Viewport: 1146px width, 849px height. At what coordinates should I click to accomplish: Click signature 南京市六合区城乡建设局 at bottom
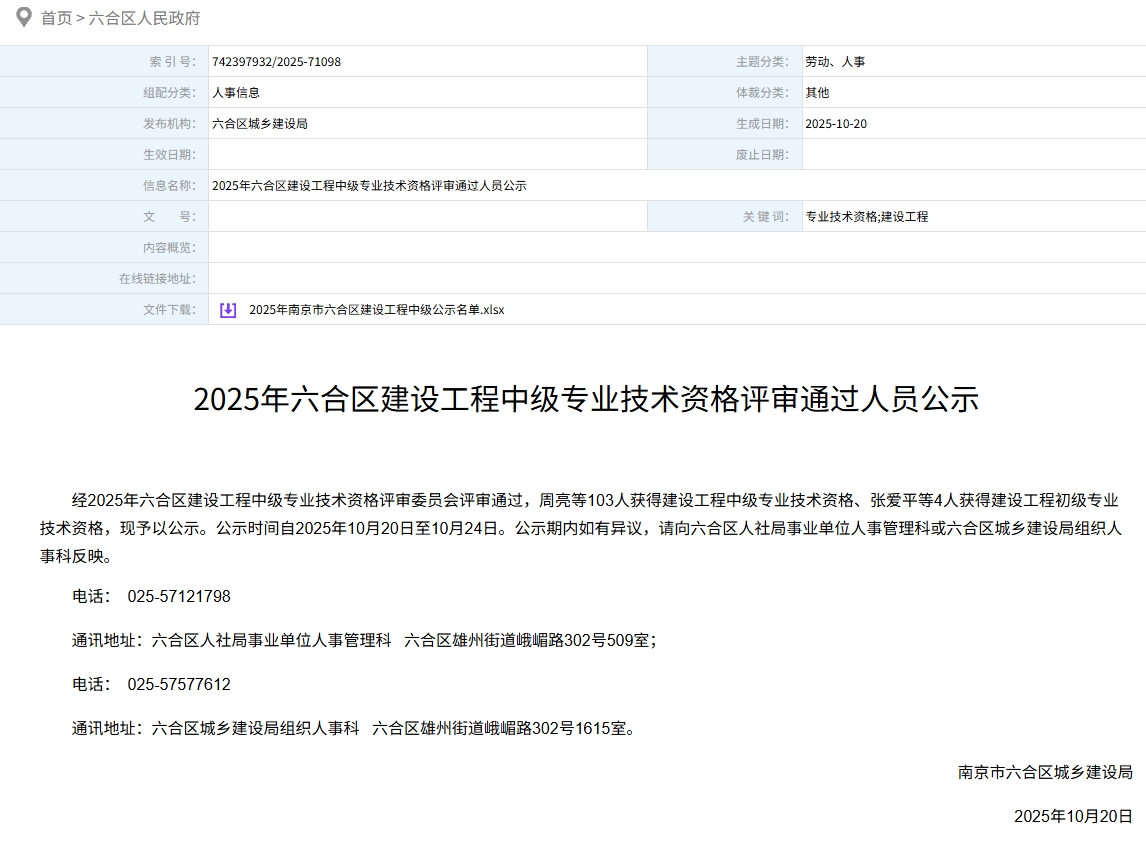point(1044,772)
